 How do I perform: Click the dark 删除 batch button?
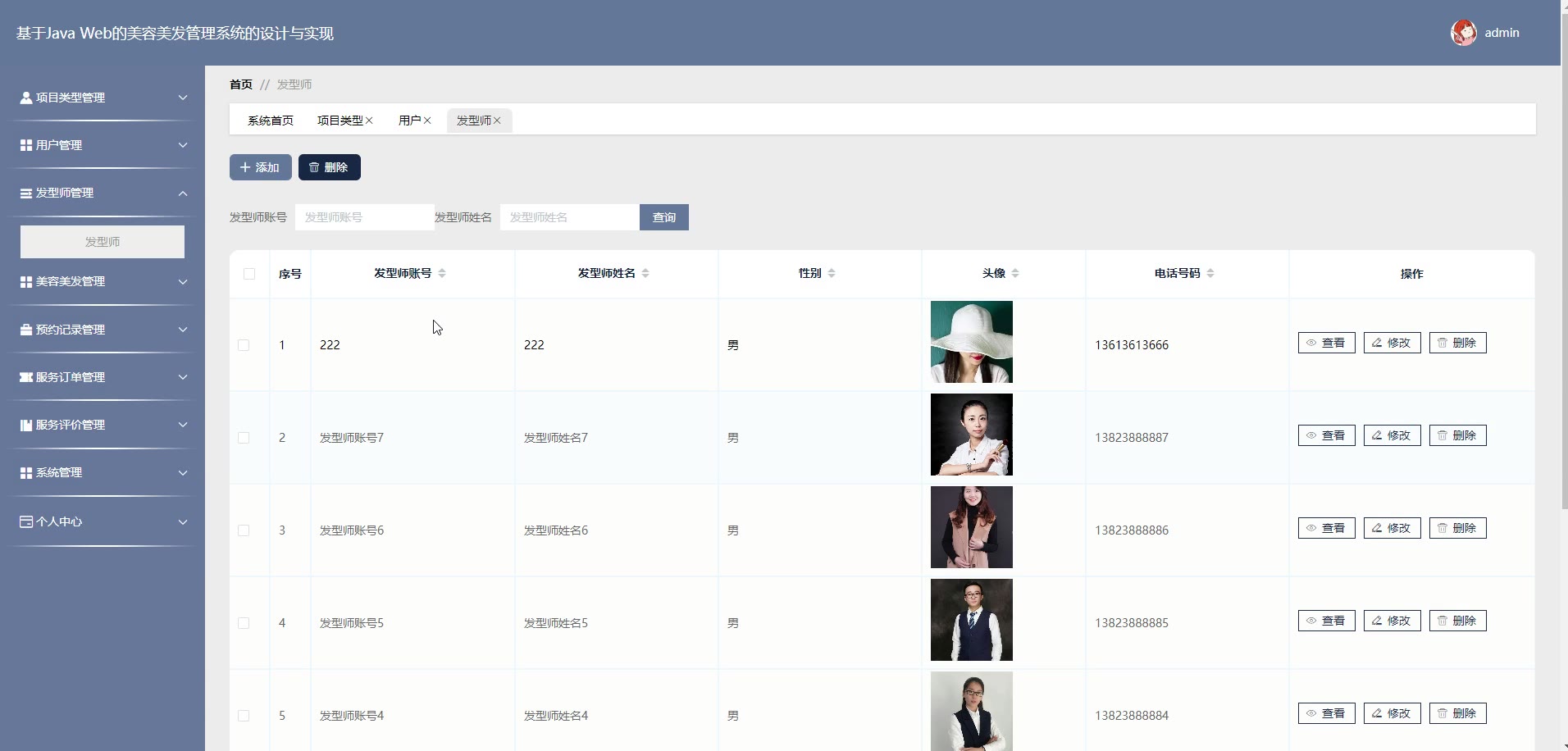330,167
